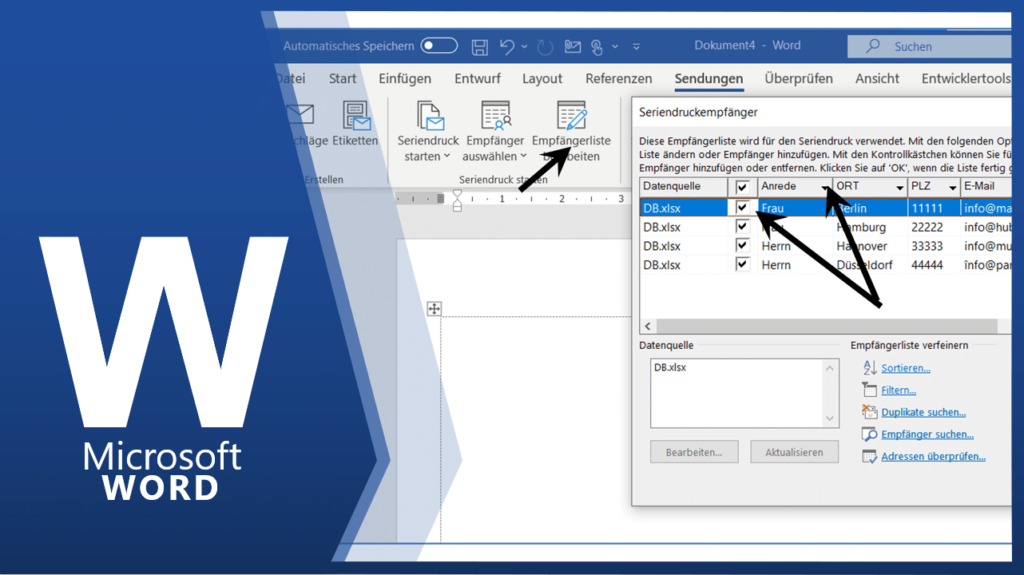The width and height of the screenshot is (1024, 575).
Task: Open the PLZ column filter dropdown
Action: (x=951, y=187)
